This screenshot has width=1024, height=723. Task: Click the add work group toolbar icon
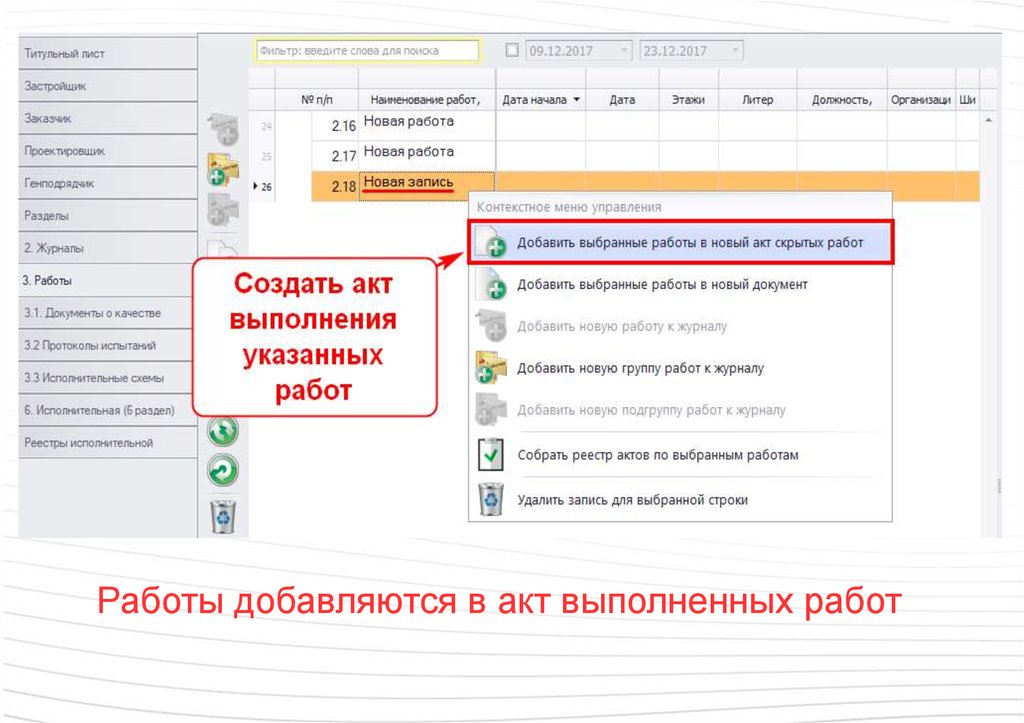point(222,168)
